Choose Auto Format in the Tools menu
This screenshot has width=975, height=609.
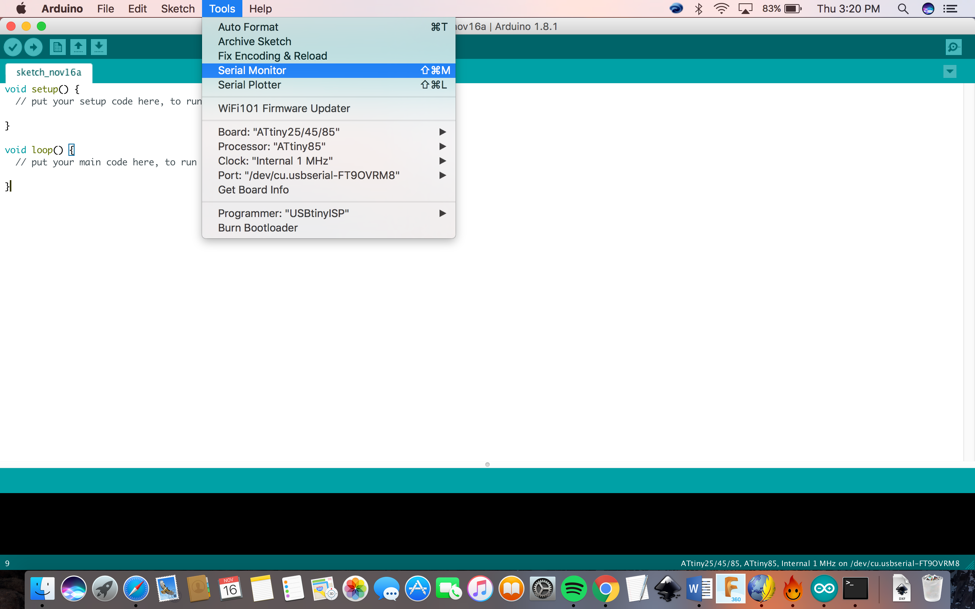point(328,27)
